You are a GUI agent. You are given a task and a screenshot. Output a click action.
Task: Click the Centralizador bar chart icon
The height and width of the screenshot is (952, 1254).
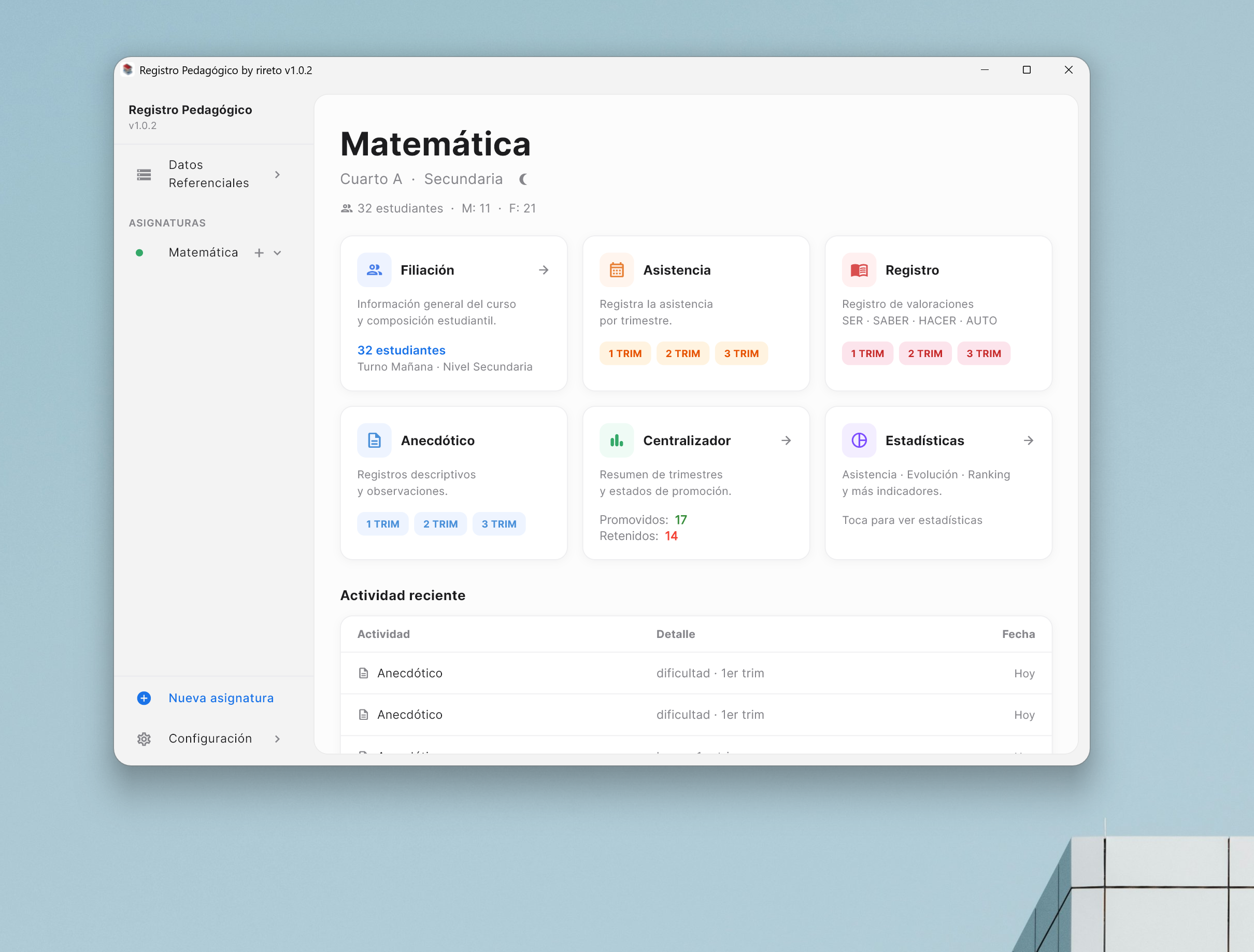click(x=617, y=441)
